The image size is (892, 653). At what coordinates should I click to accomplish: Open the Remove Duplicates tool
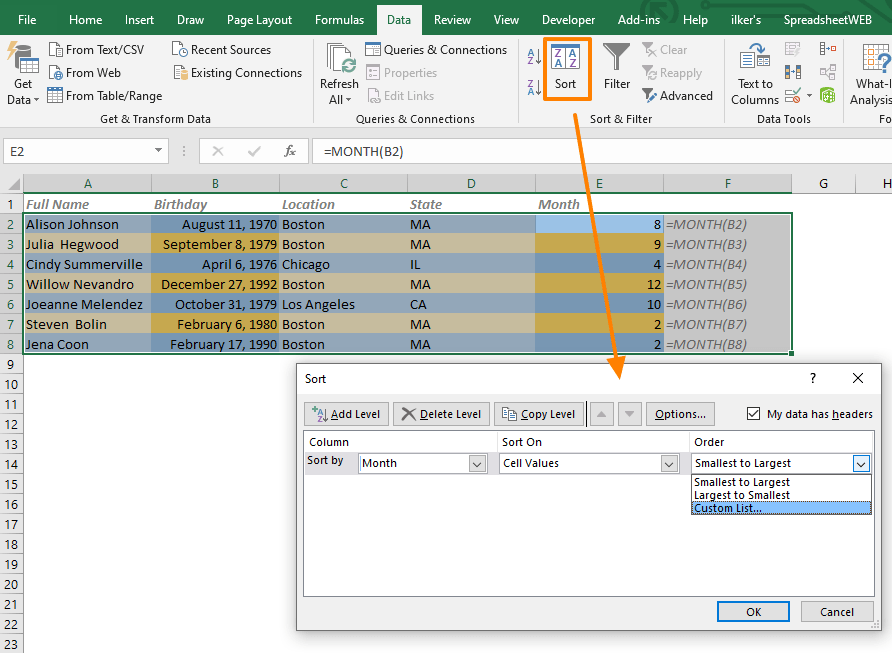click(793, 70)
